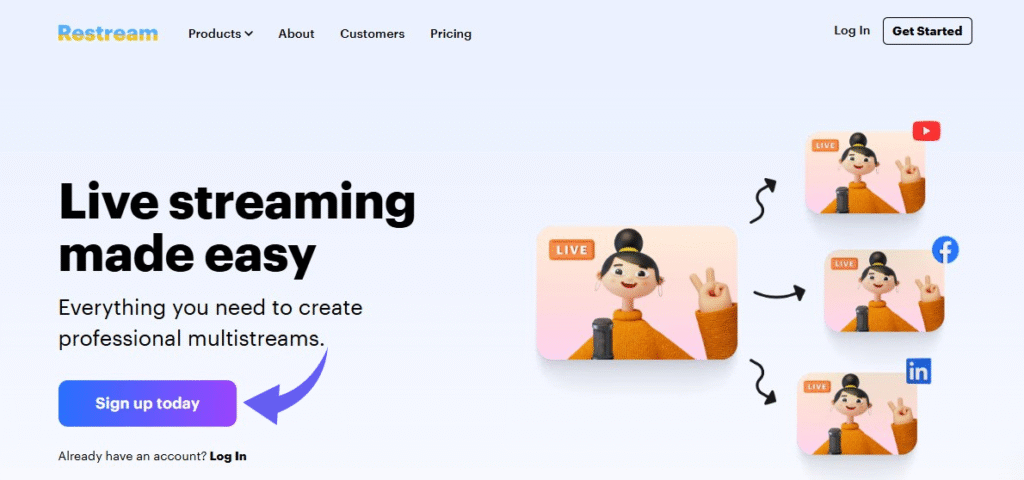
Task: Select the main live stream thumbnail
Action: 637,293
